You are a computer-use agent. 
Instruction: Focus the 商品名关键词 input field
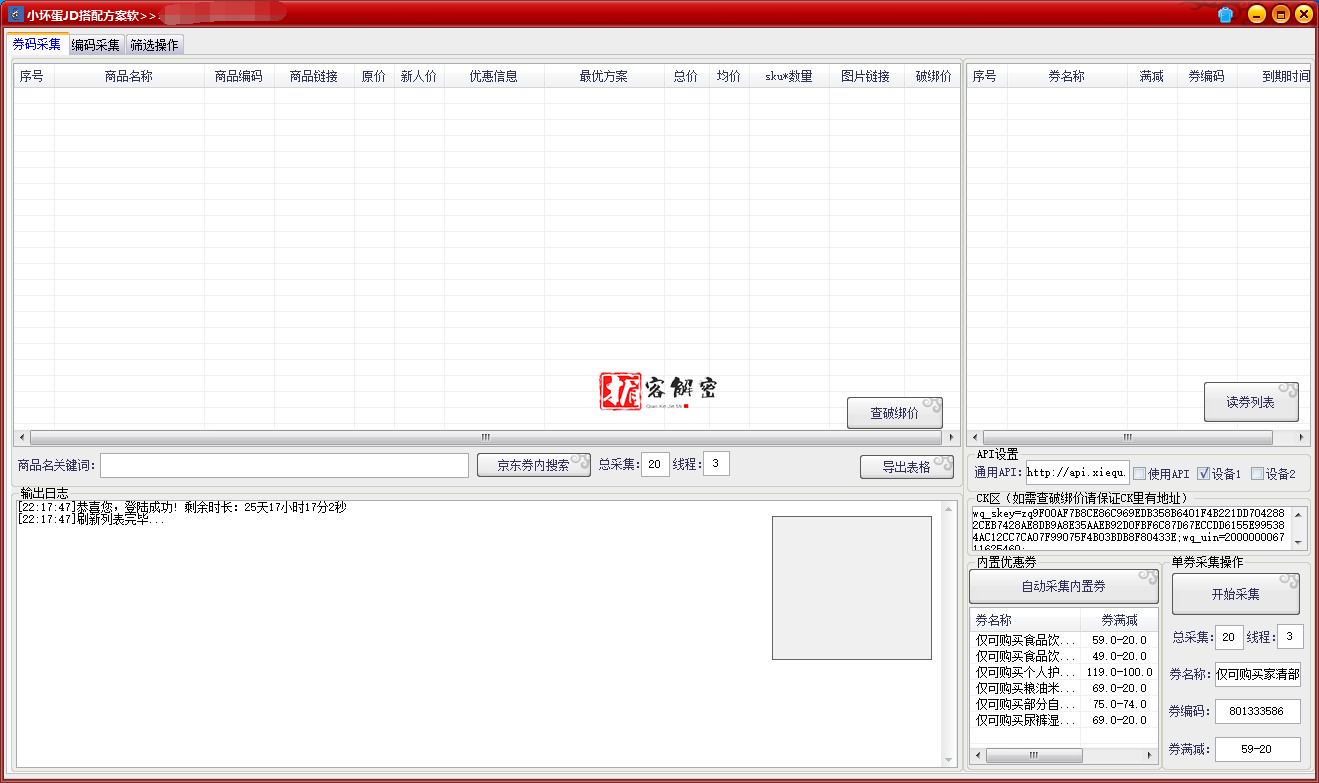[284, 465]
